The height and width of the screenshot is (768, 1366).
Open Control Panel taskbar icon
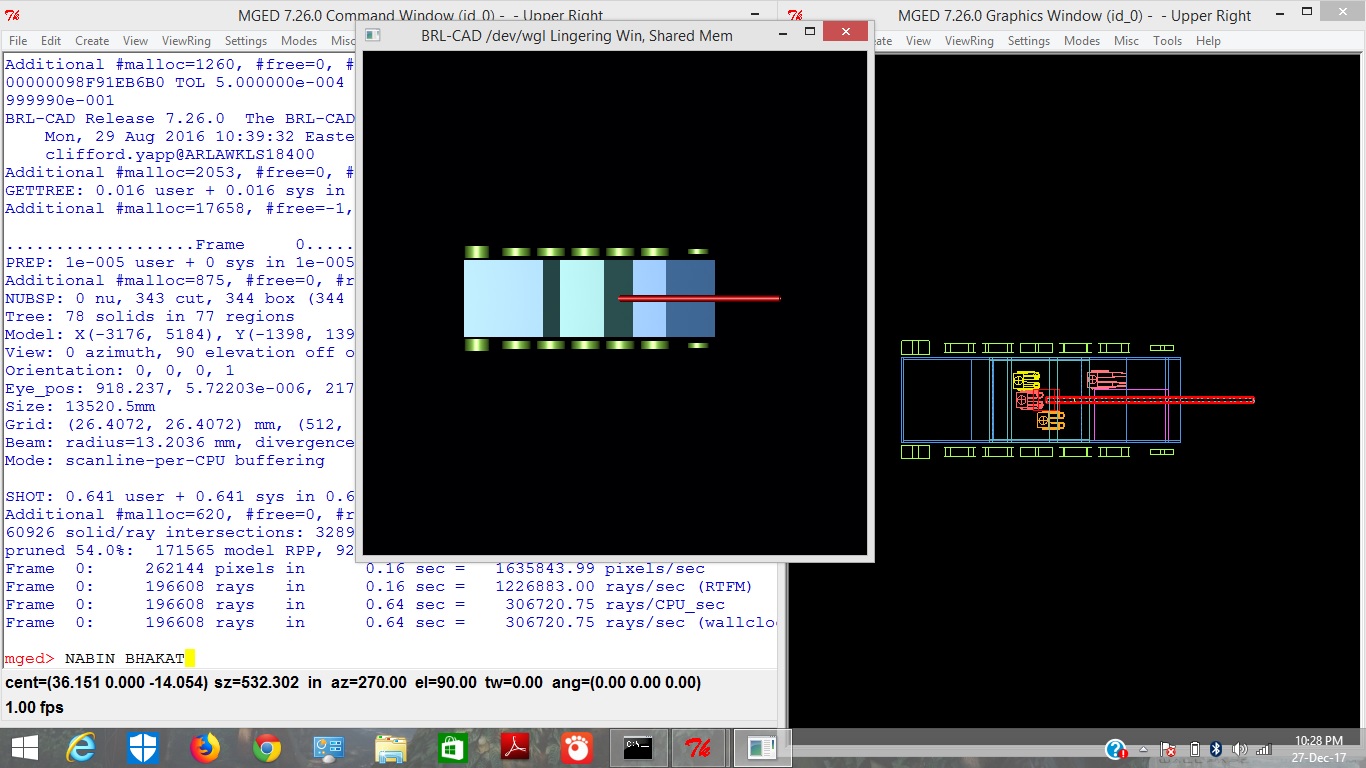(329, 747)
